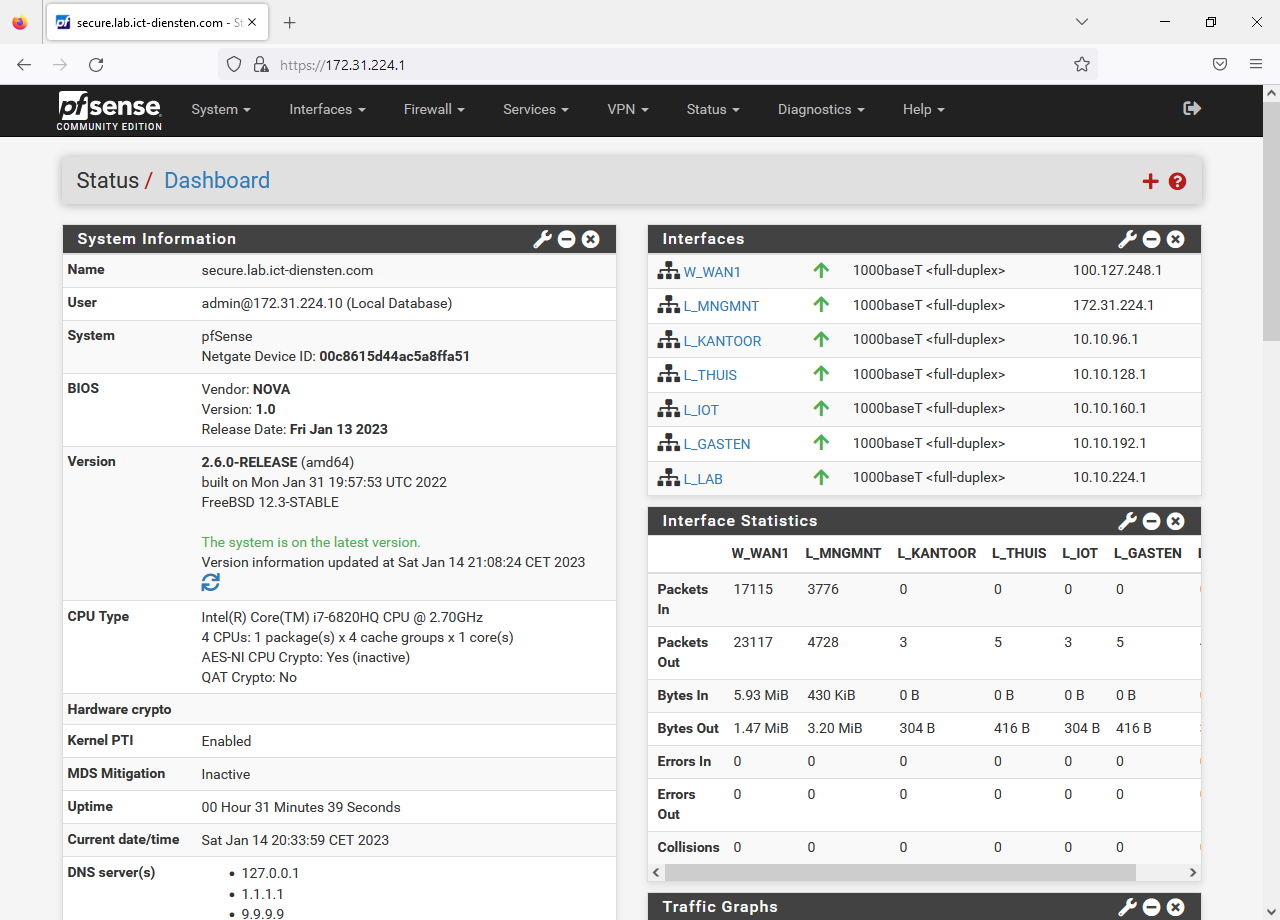1280x920 pixels.
Task: Click the L_MNGMNT statistics column header
Action: (843, 553)
